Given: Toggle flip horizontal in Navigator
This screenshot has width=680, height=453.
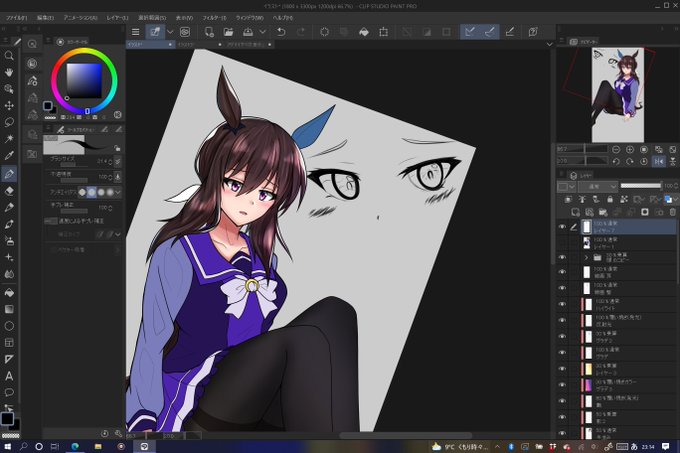Looking at the screenshot, I should (x=659, y=161).
